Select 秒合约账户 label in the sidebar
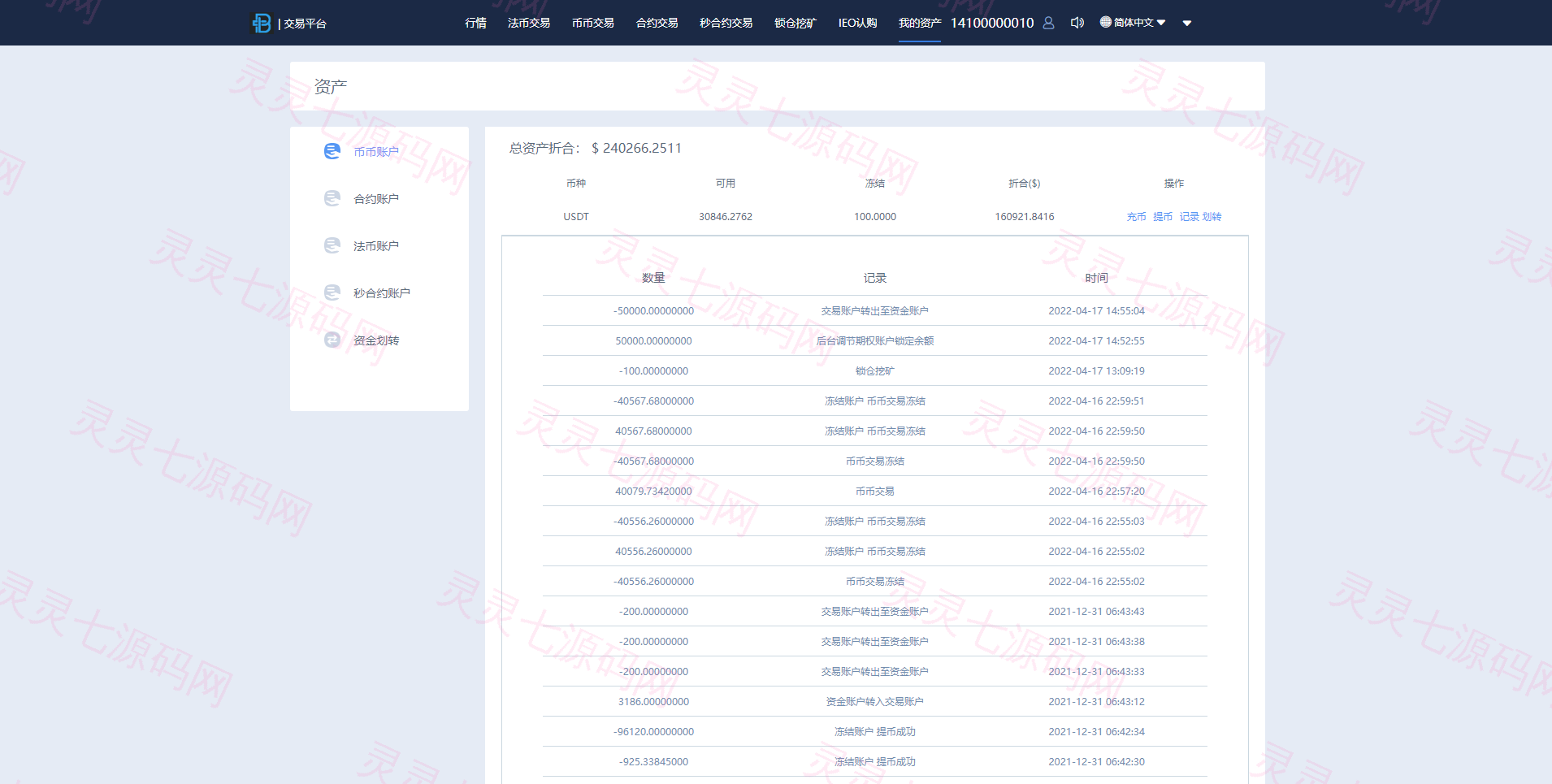Screen dimensions: 1552x784 (x=381, y=293)
